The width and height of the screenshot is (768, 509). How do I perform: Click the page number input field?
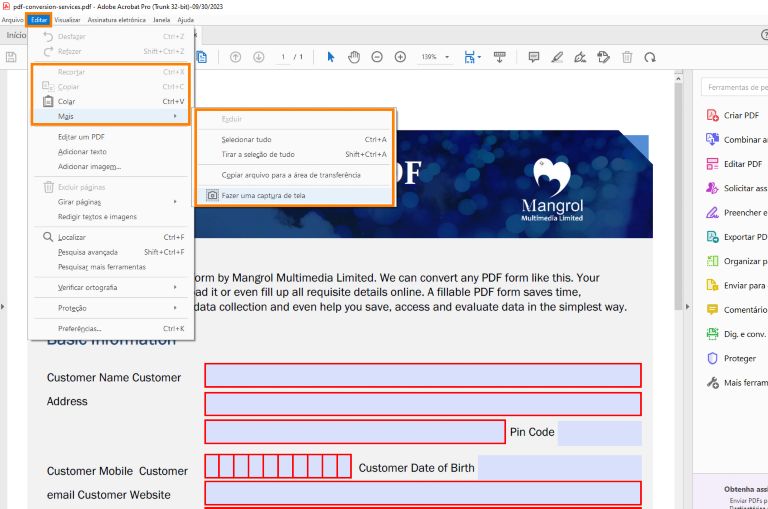click(283, 57)
